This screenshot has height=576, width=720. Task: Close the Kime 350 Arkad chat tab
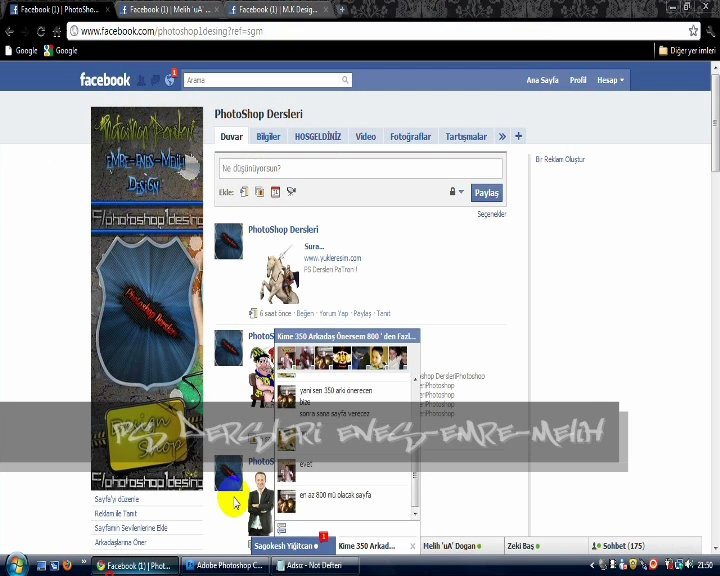click(412, 546)
